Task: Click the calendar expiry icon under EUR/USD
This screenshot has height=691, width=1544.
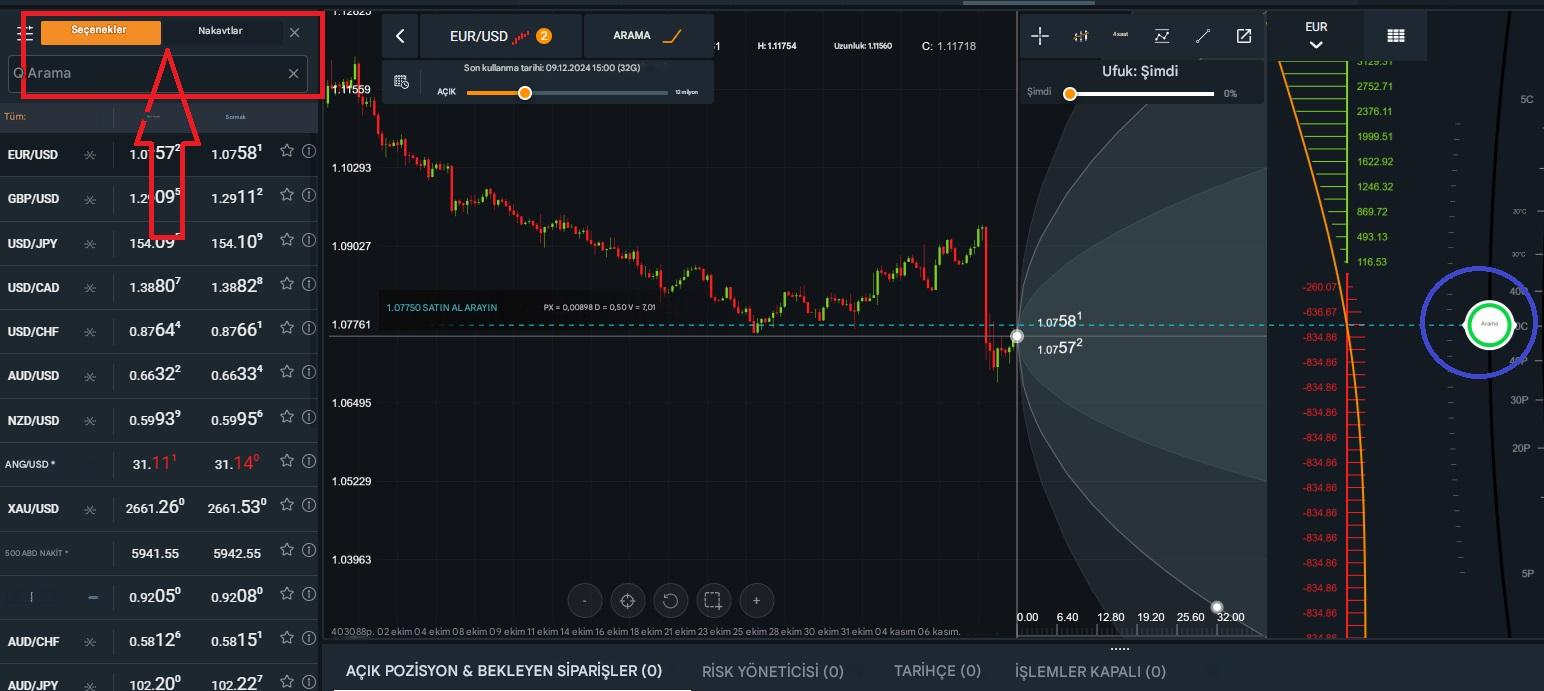Action: pos(403,82)
